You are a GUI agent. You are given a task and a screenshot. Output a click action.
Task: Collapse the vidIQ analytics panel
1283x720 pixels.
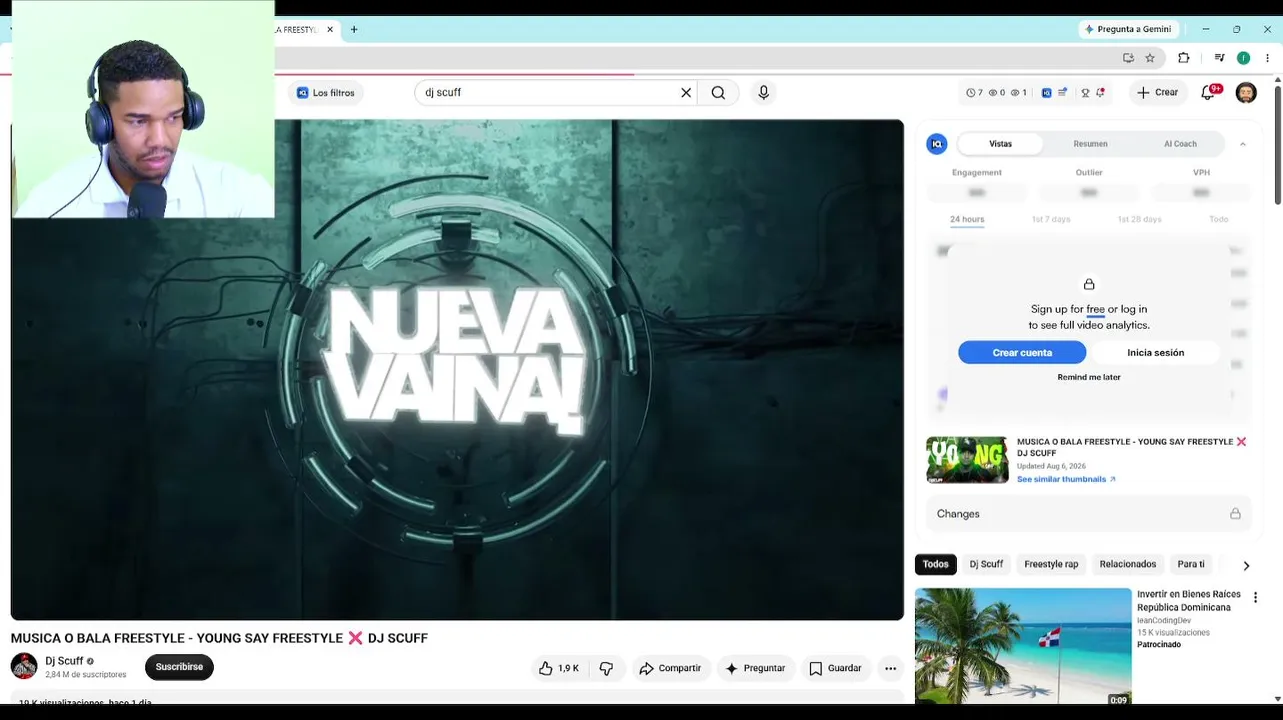coord(1243,144)
